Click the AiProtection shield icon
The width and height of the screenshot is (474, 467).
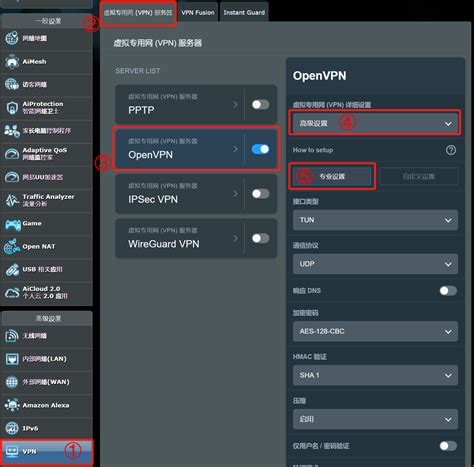click(x=12, y=108)
